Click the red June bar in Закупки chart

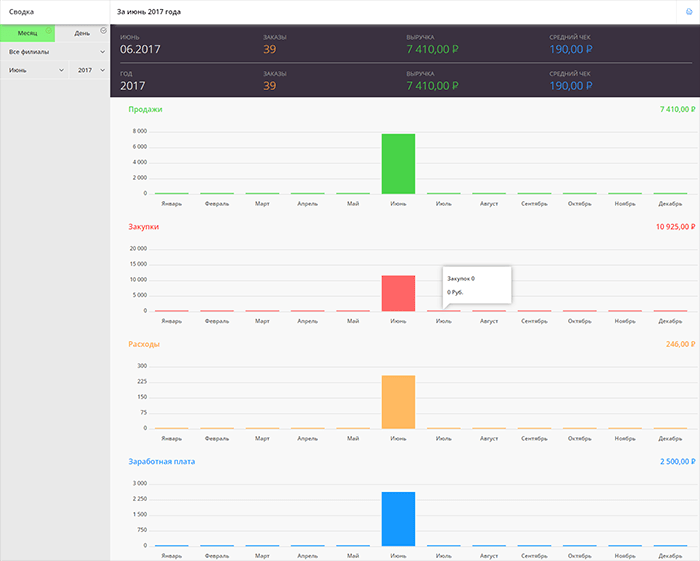(398, 293)
